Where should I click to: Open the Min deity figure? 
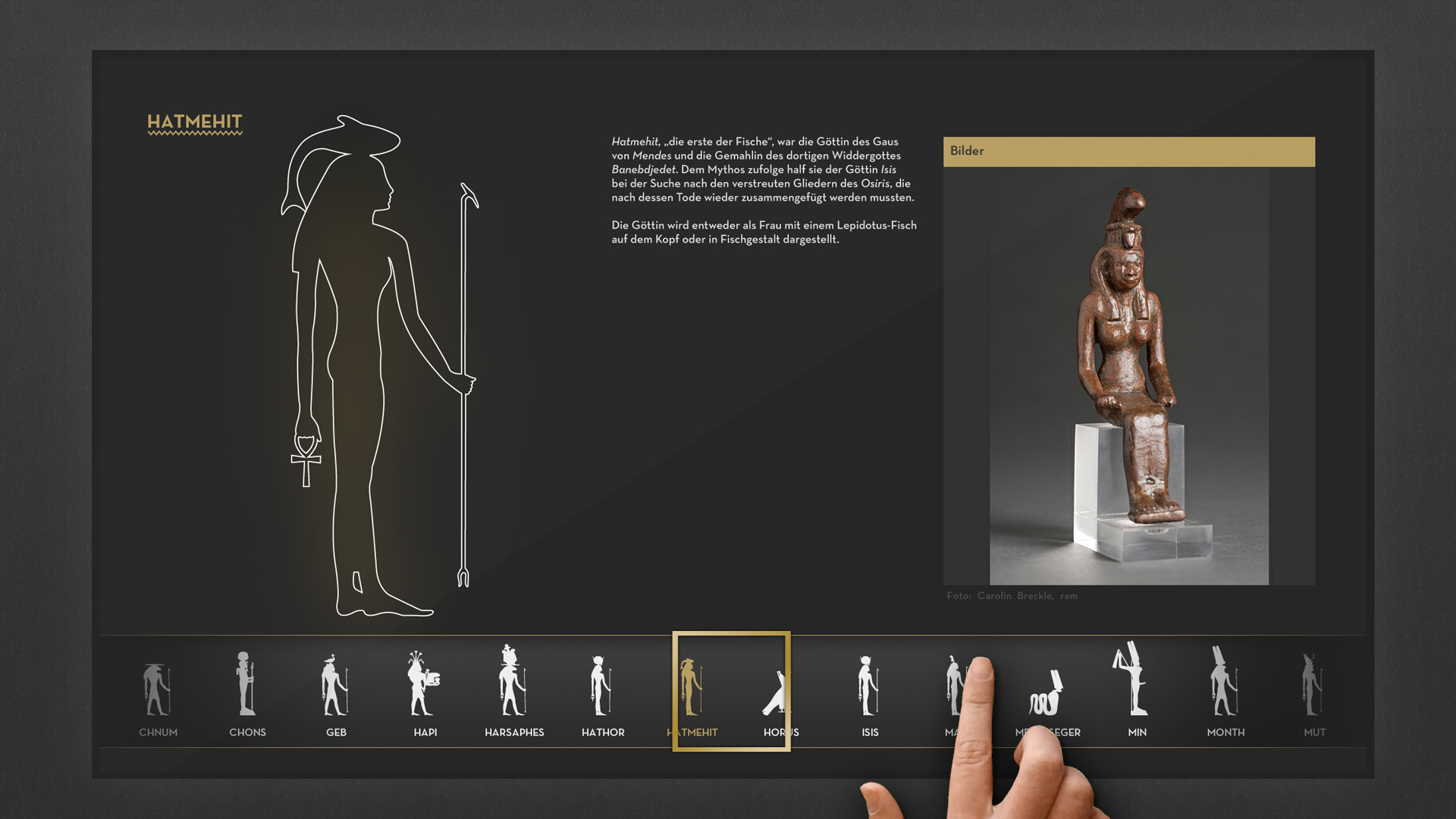coord(1131,678)
